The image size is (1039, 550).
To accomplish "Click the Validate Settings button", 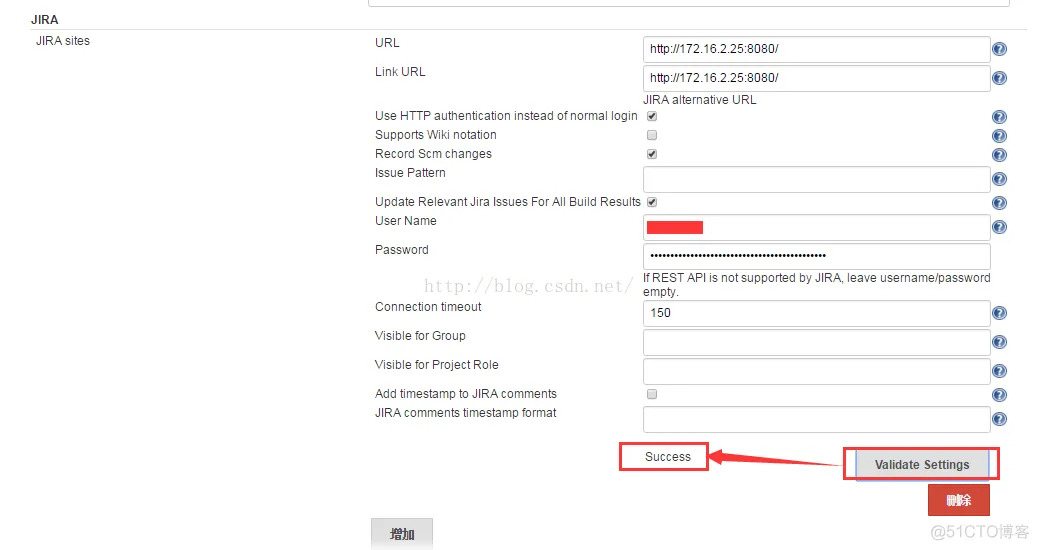I will [922, 465].
